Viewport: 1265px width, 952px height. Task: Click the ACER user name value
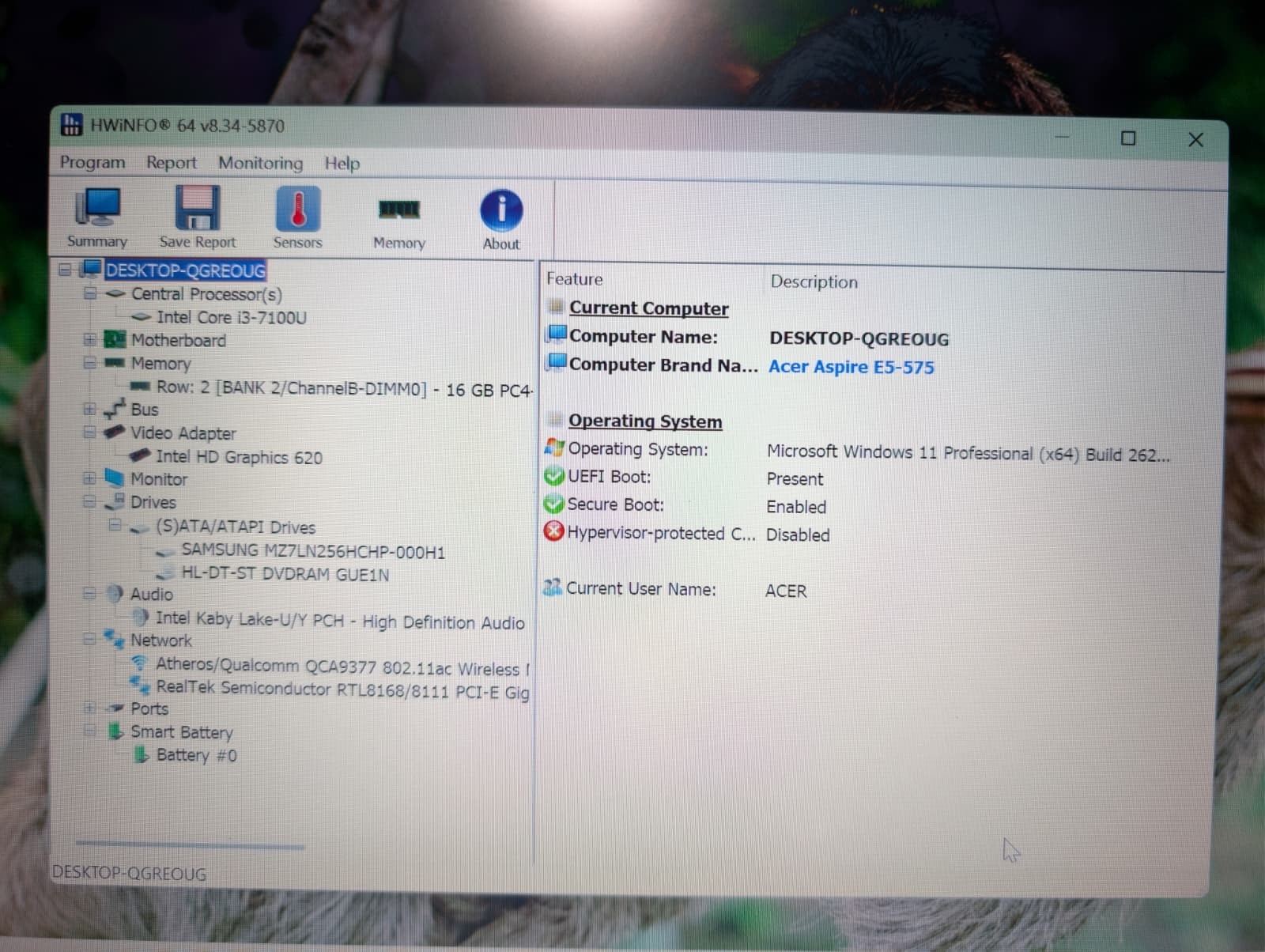point(786,591)
